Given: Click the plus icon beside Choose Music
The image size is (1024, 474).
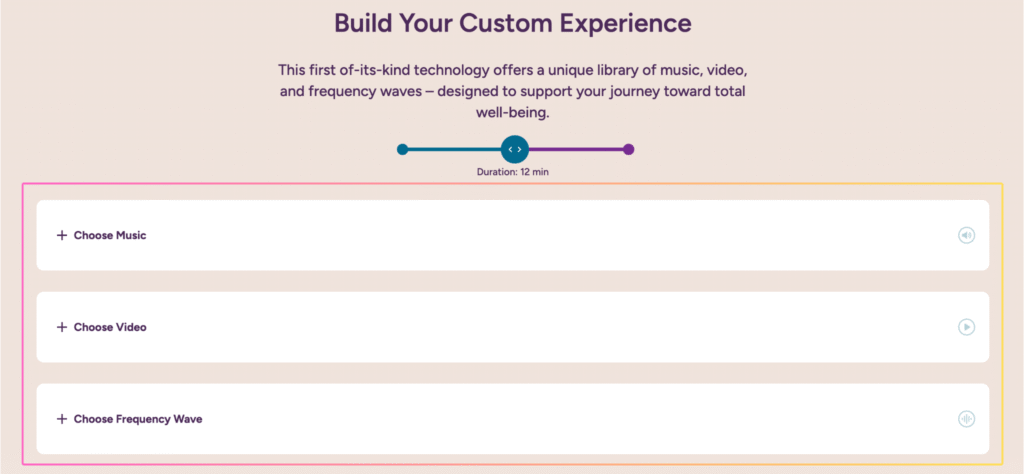Looking at the screenshot, I should tap(62, 235).
